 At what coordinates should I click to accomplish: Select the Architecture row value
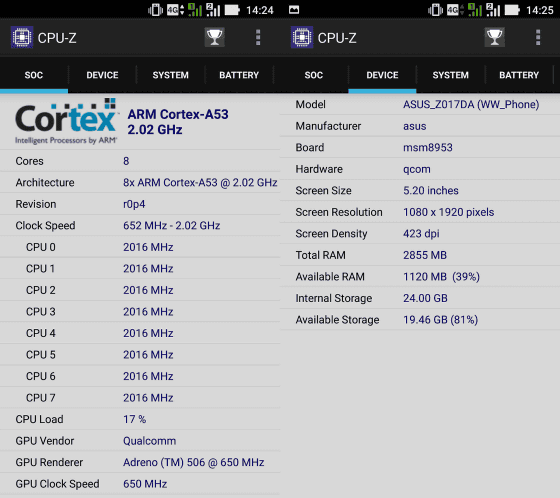click(200, 183)
